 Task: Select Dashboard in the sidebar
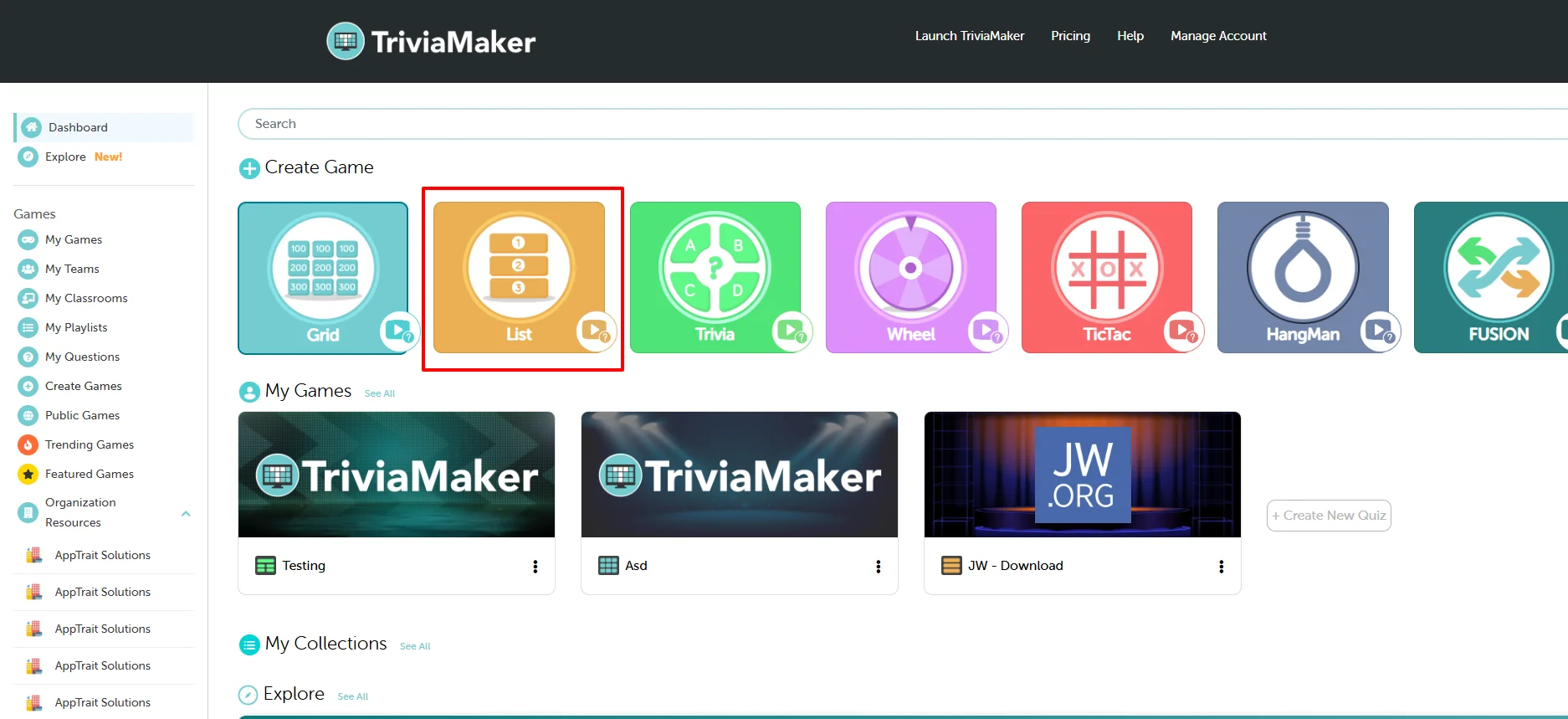[104, 127]
